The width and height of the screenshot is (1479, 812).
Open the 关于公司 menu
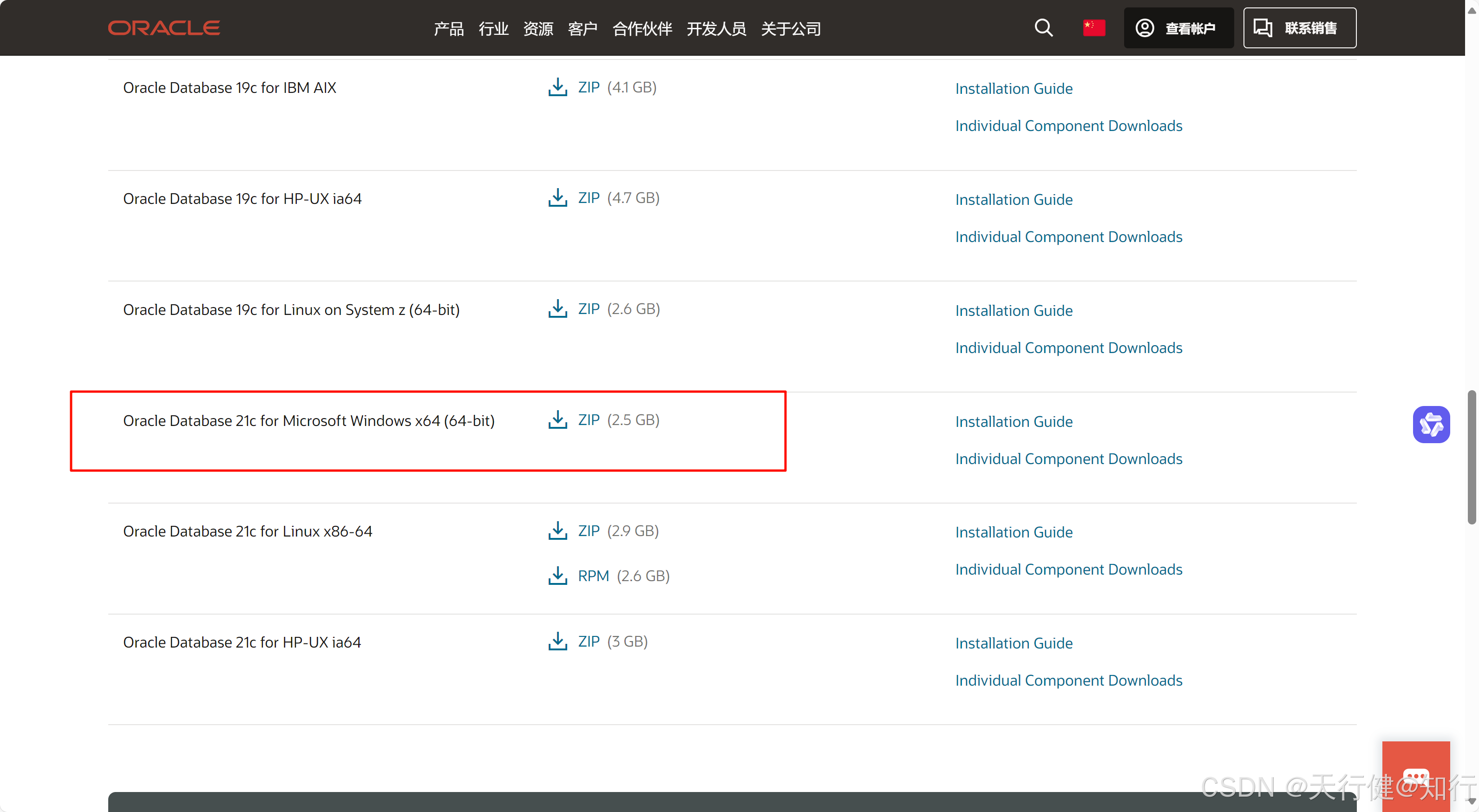point(791,29)
